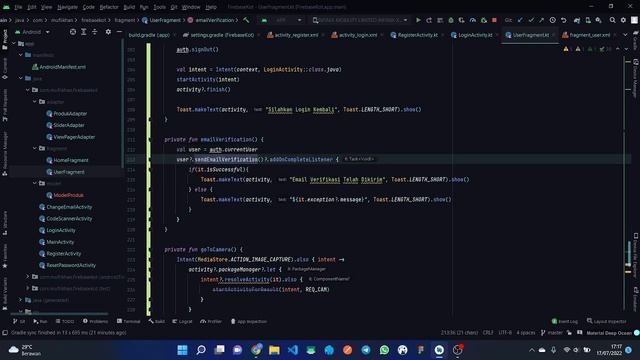
Task: Open the Logcat tool window
Action: point(182,322)
